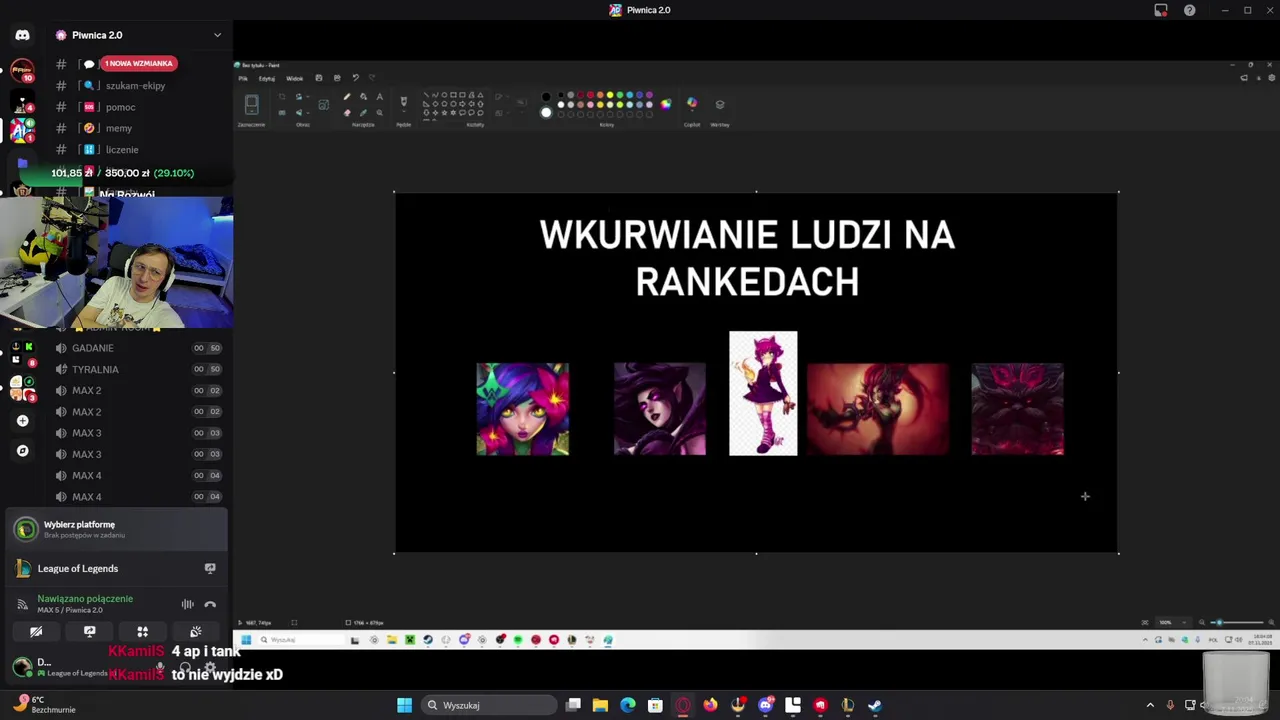
Task: Expand the Brushes dropdown arrow
Action: [x=404, y=113]
